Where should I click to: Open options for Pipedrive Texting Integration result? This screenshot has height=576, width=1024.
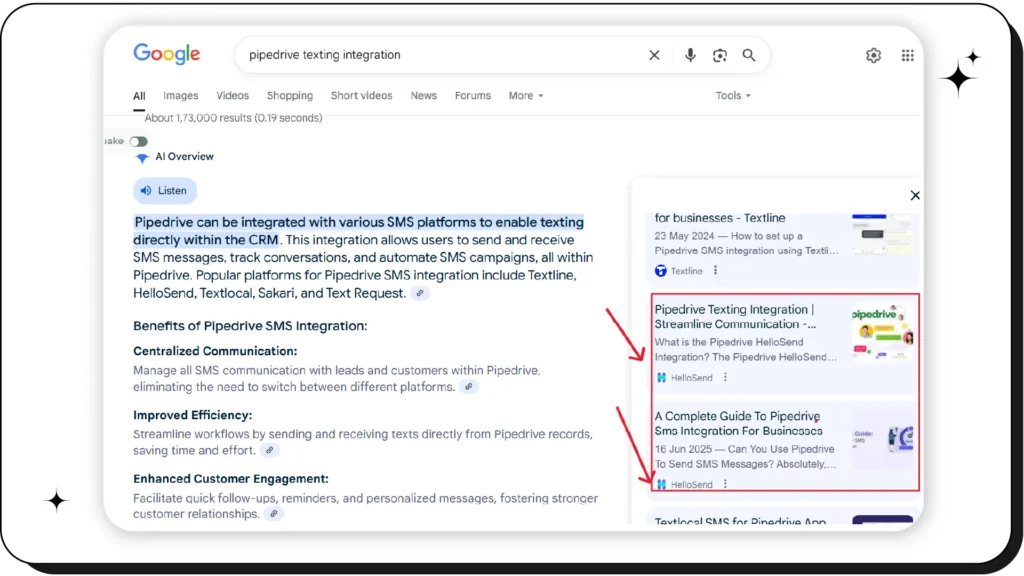click(725, 377)
